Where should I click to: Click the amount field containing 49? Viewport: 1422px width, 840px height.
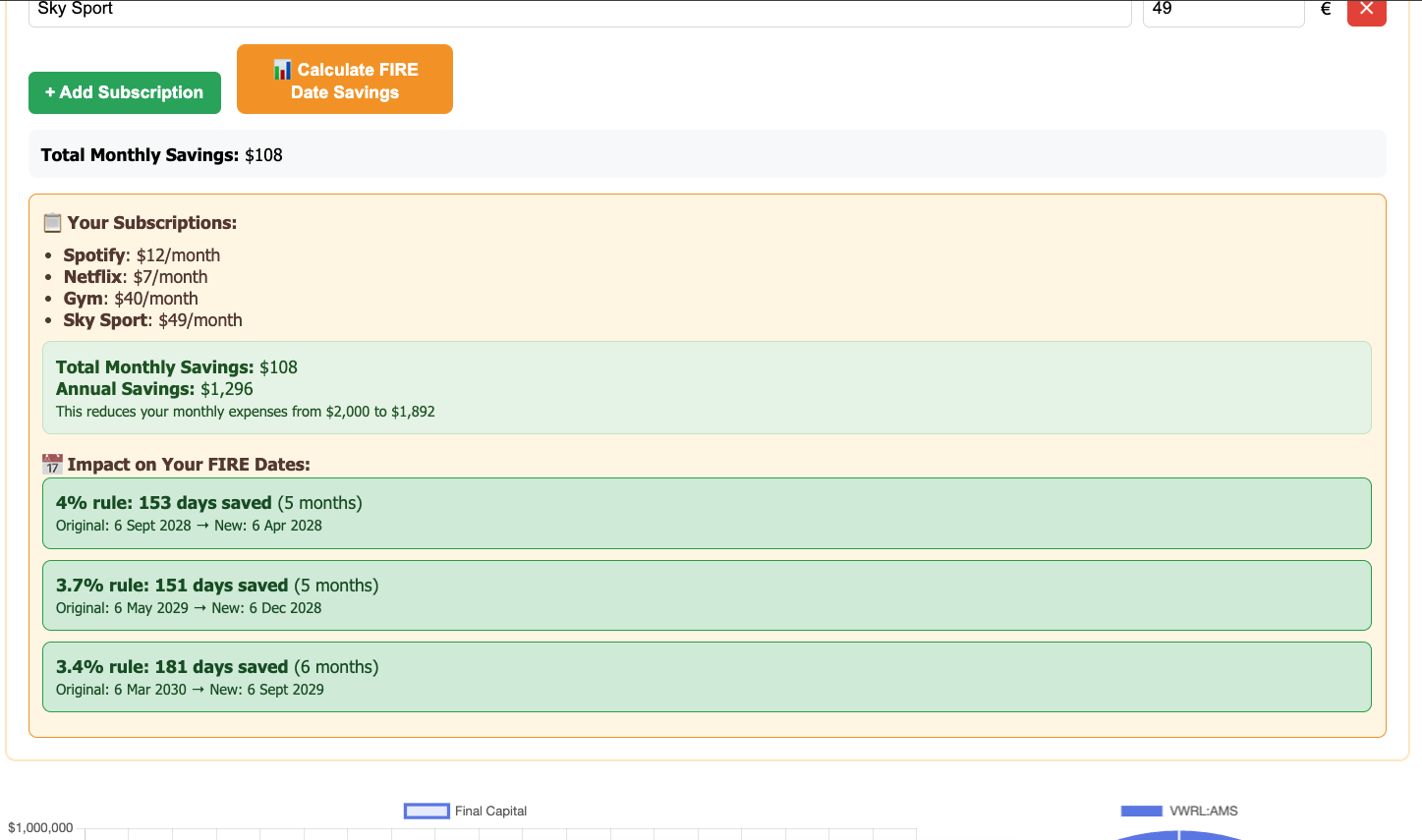(1223, 10)
